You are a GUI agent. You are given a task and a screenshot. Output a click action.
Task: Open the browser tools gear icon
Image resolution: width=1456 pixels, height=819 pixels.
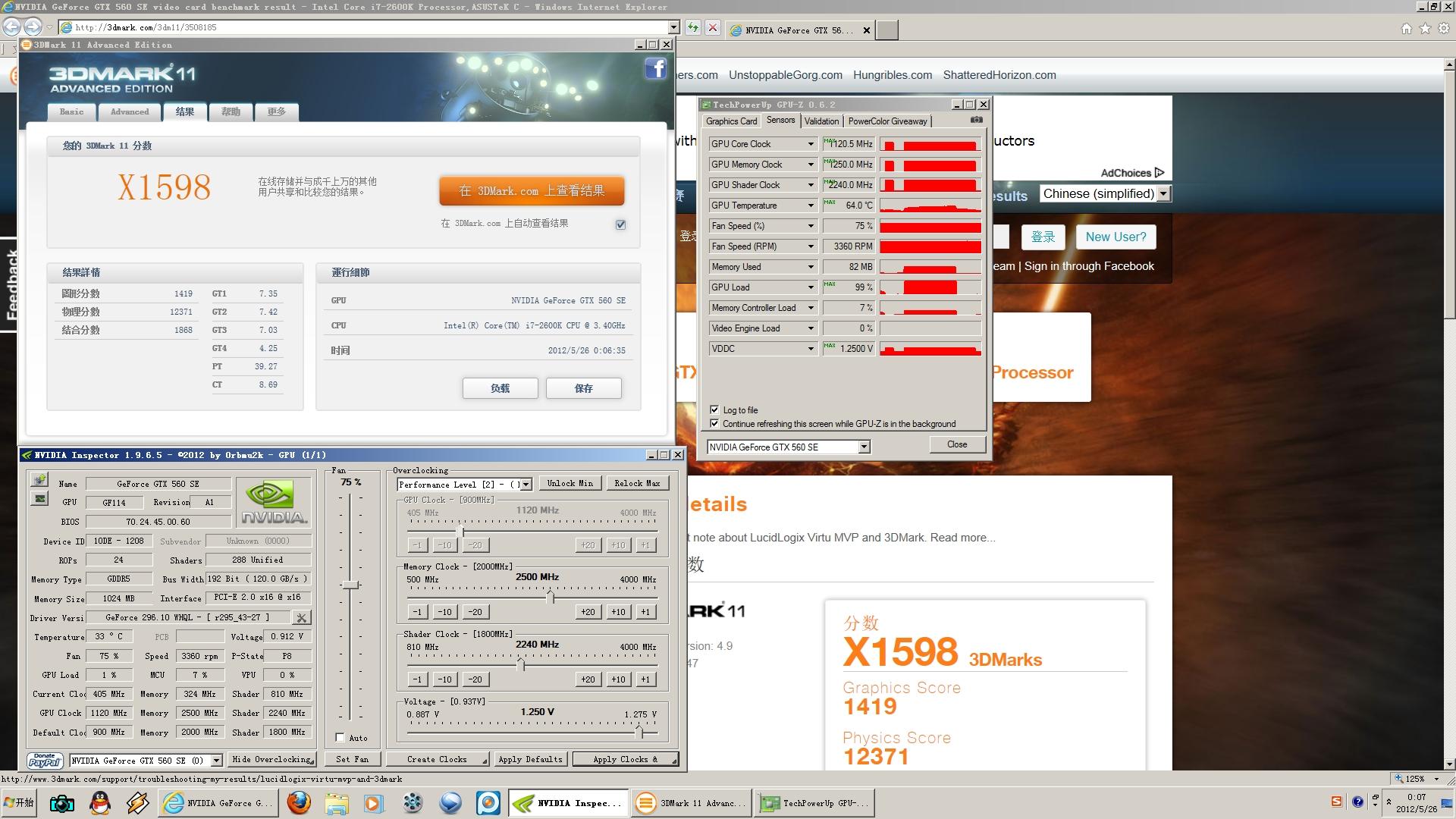(1444, 29)
